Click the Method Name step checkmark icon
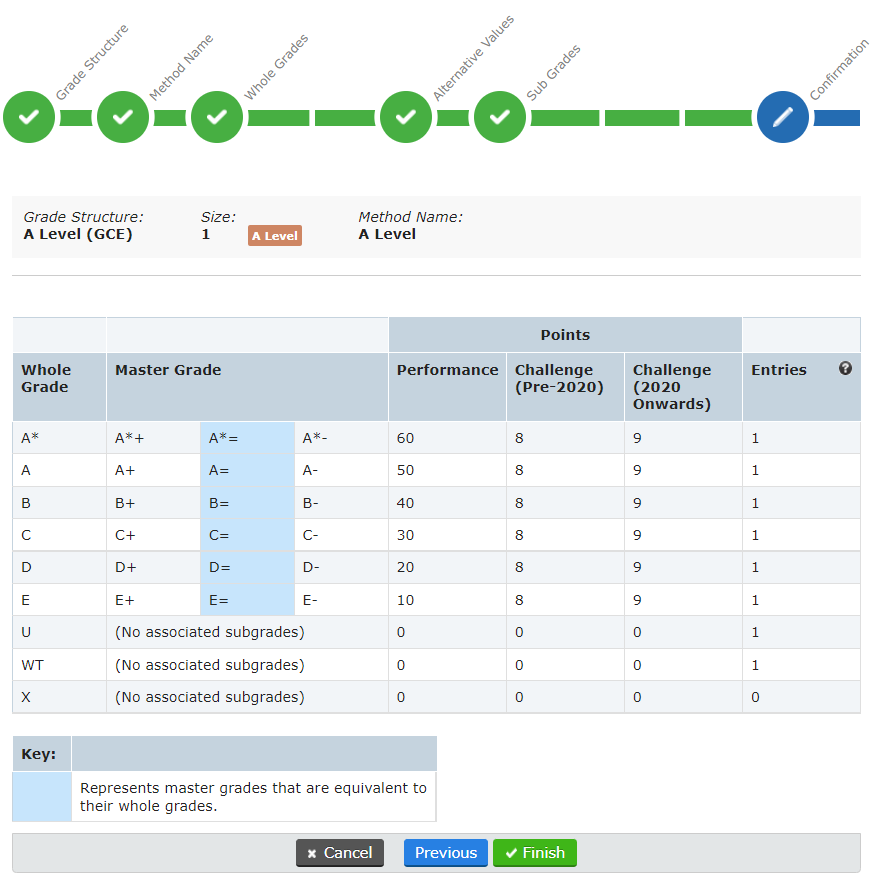The image size is (871, 880). coord(123,117)
